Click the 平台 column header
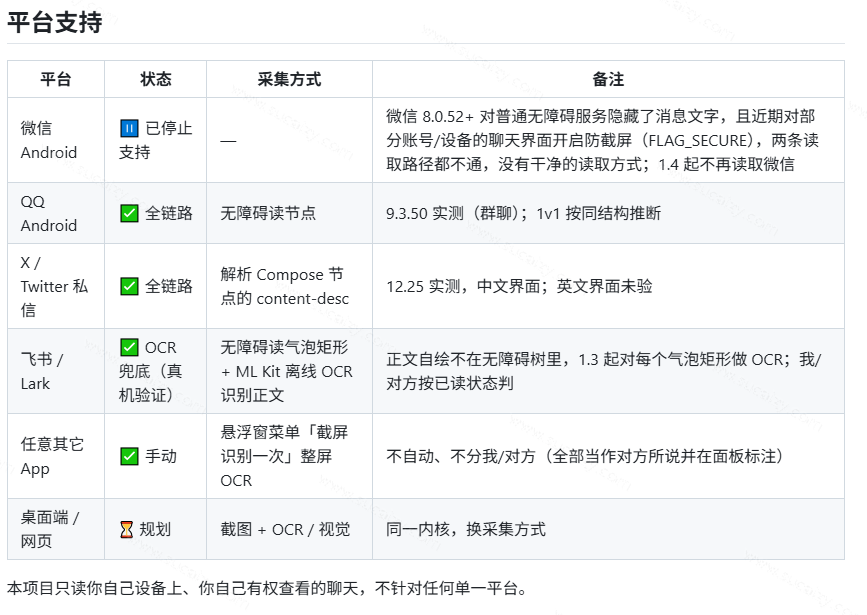The image size is (867, 615). (x=56, y=79)
